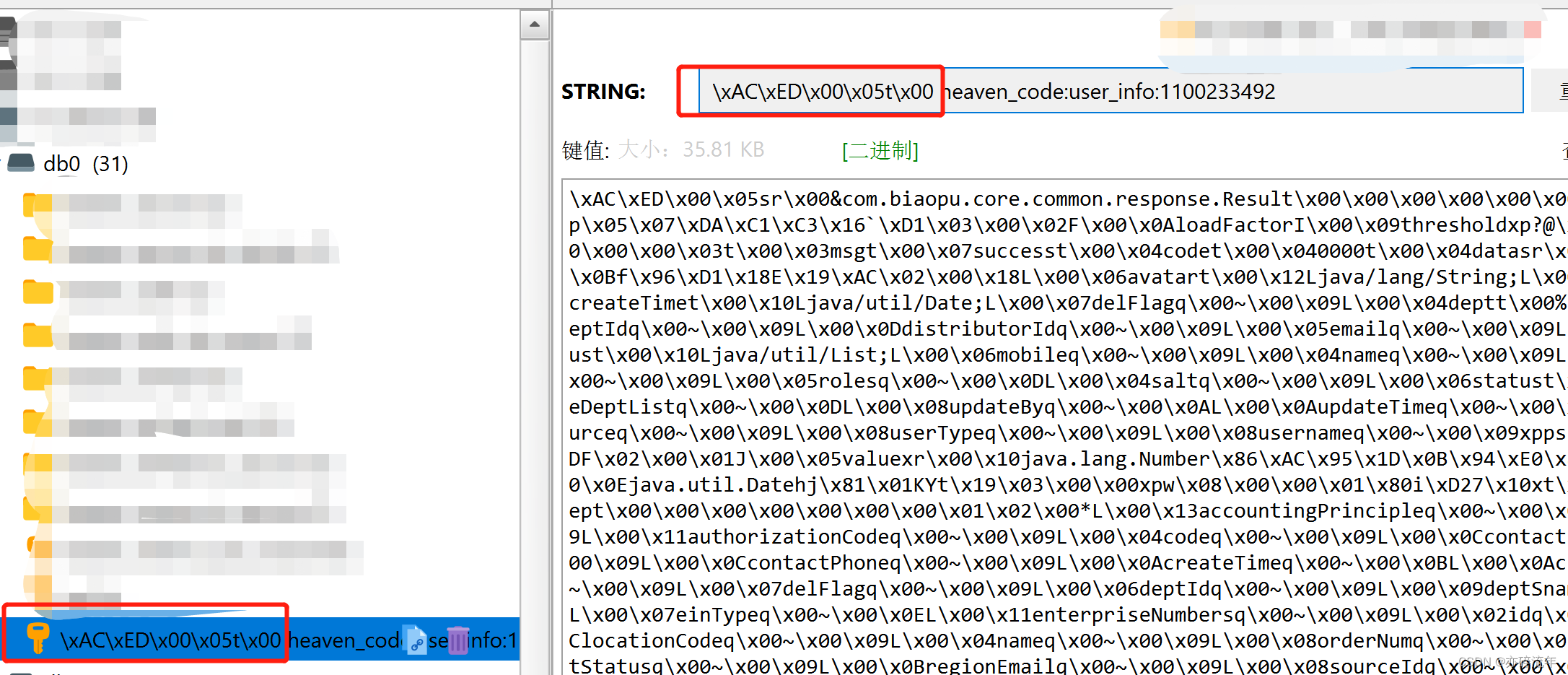The height and width of the screenshot is (675, 1568).
Task: Click the yellow key icon on the selected entry
Action: point(38,638)
